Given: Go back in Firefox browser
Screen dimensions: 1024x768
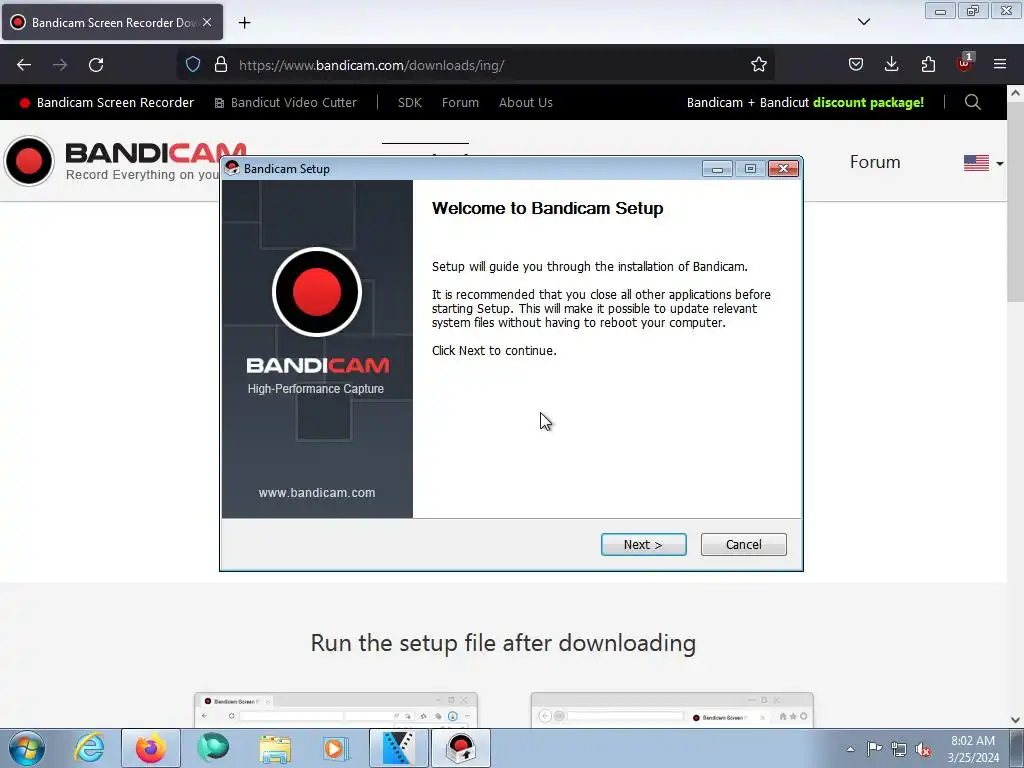Looking at the screenshot, I should point(24,65).
